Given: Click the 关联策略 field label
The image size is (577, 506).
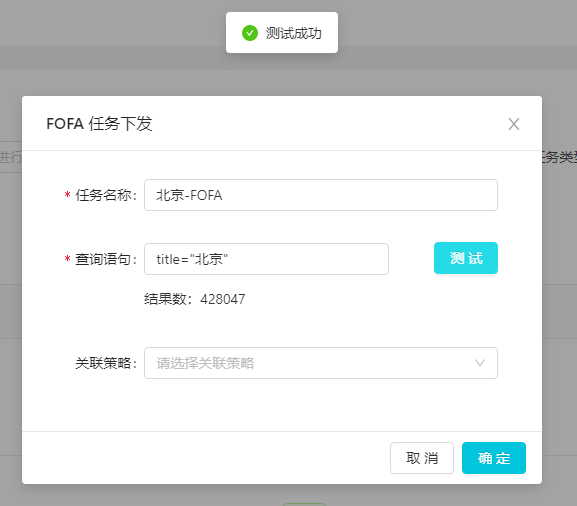Looking at the screenshot, I should [x=106, y=363].
